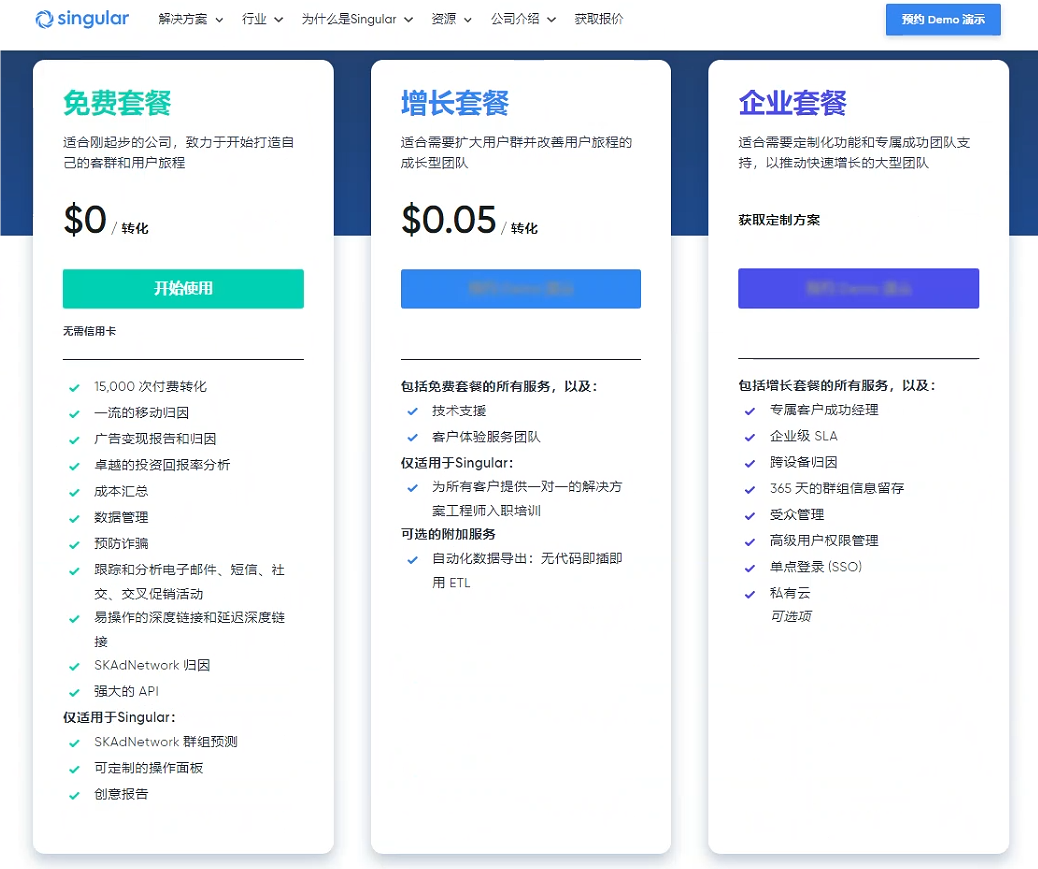Viewport: 1038px width, 869px height.
Task: Click checkmark beside 受众管理
Action: [x=750, y=516]
